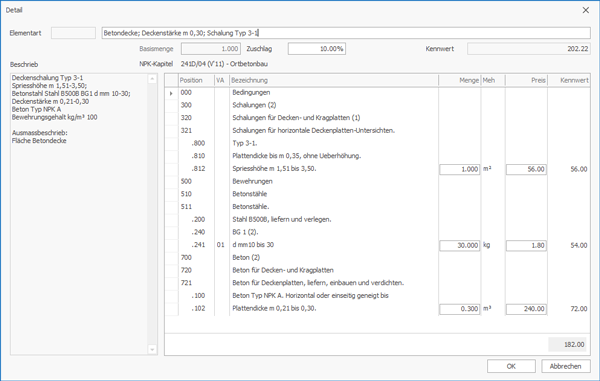The height and width of the screenshot is (381, 600).
Task: Click the Beschrieb scrollbar down arrow
Action: pos(152,349)
